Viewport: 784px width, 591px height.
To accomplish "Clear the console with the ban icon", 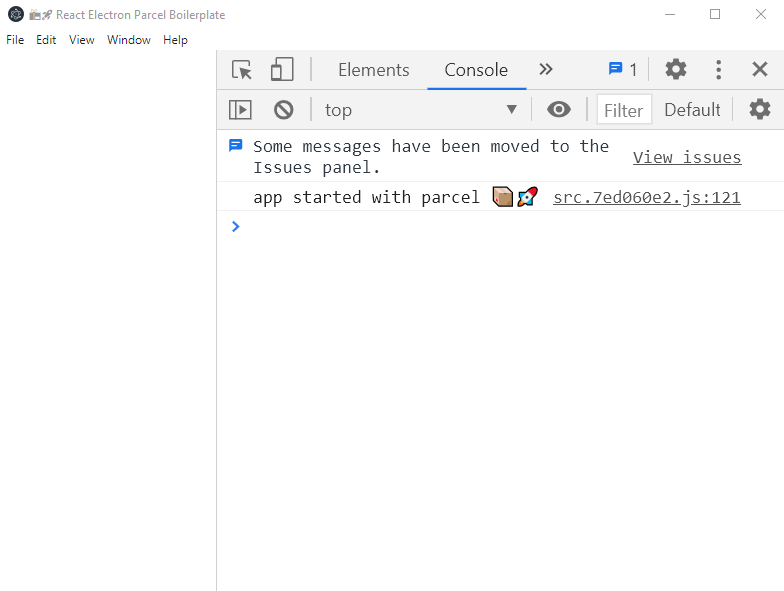I will coord(284,110).
